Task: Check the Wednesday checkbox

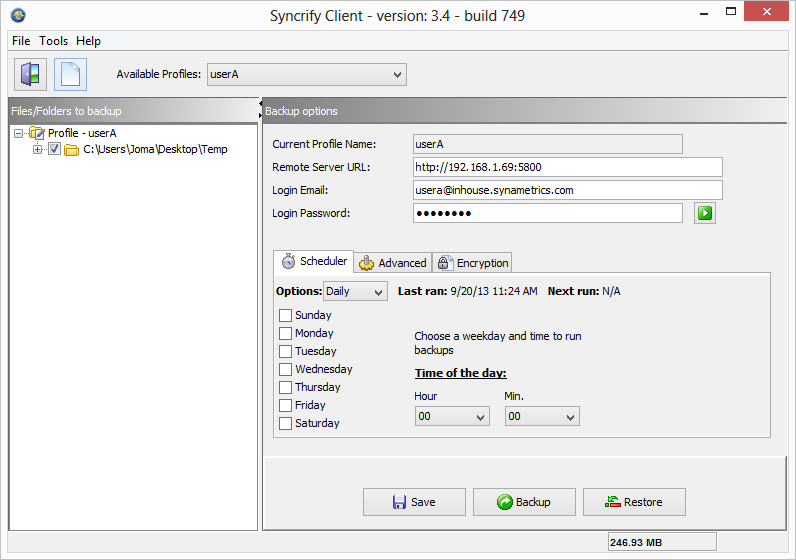Action: (x=285, y=369)
